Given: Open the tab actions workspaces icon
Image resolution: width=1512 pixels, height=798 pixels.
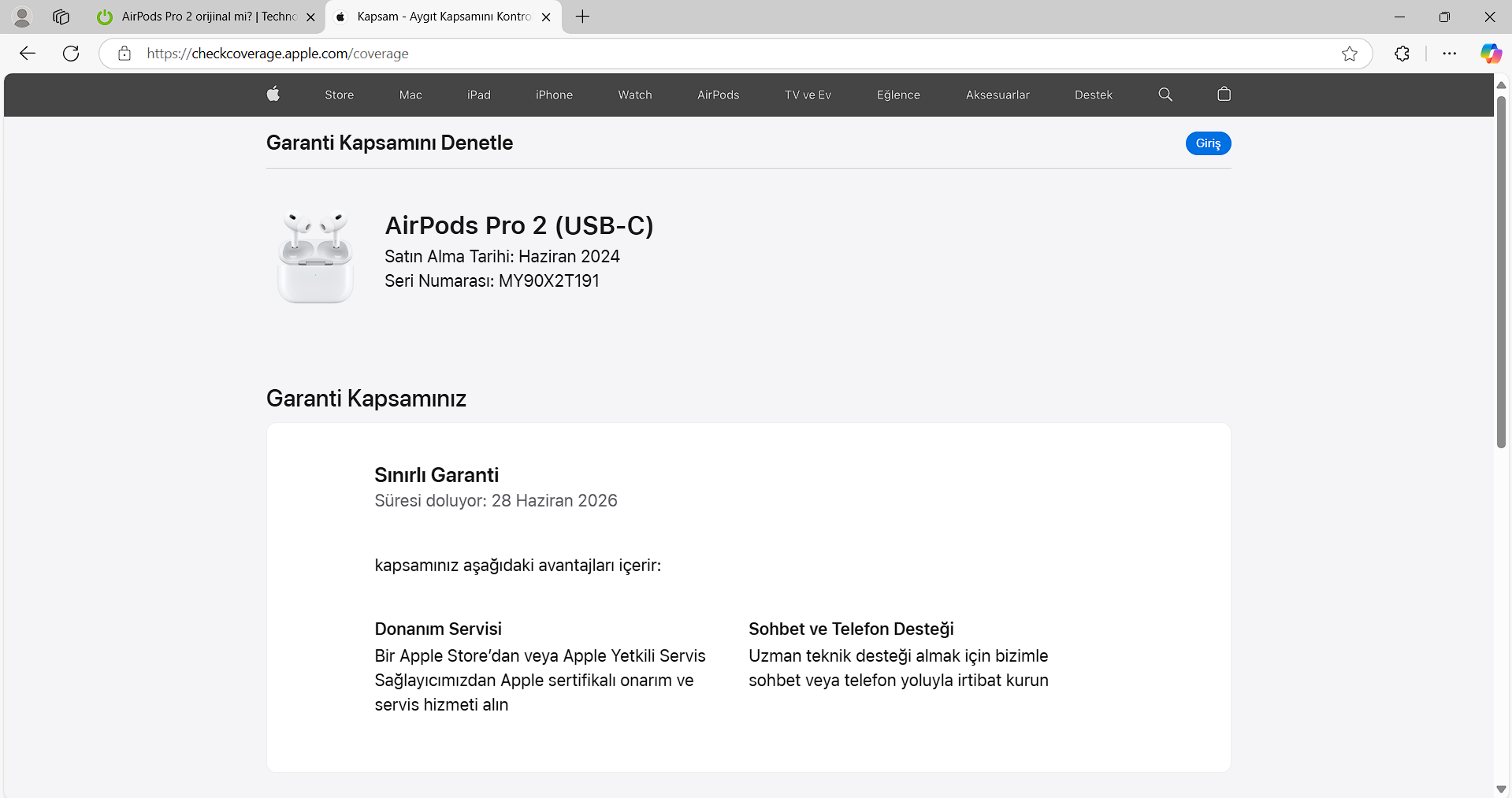Looking at the screenshot, I should 61,17.
